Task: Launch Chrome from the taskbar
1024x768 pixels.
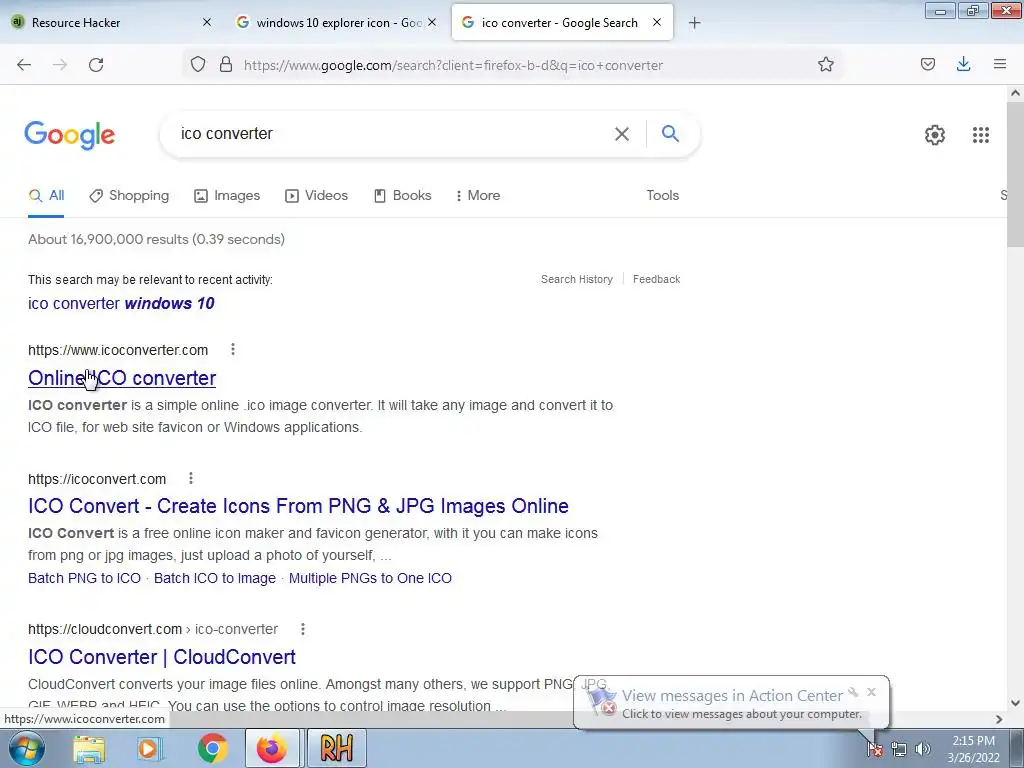Action: (212, 748)
